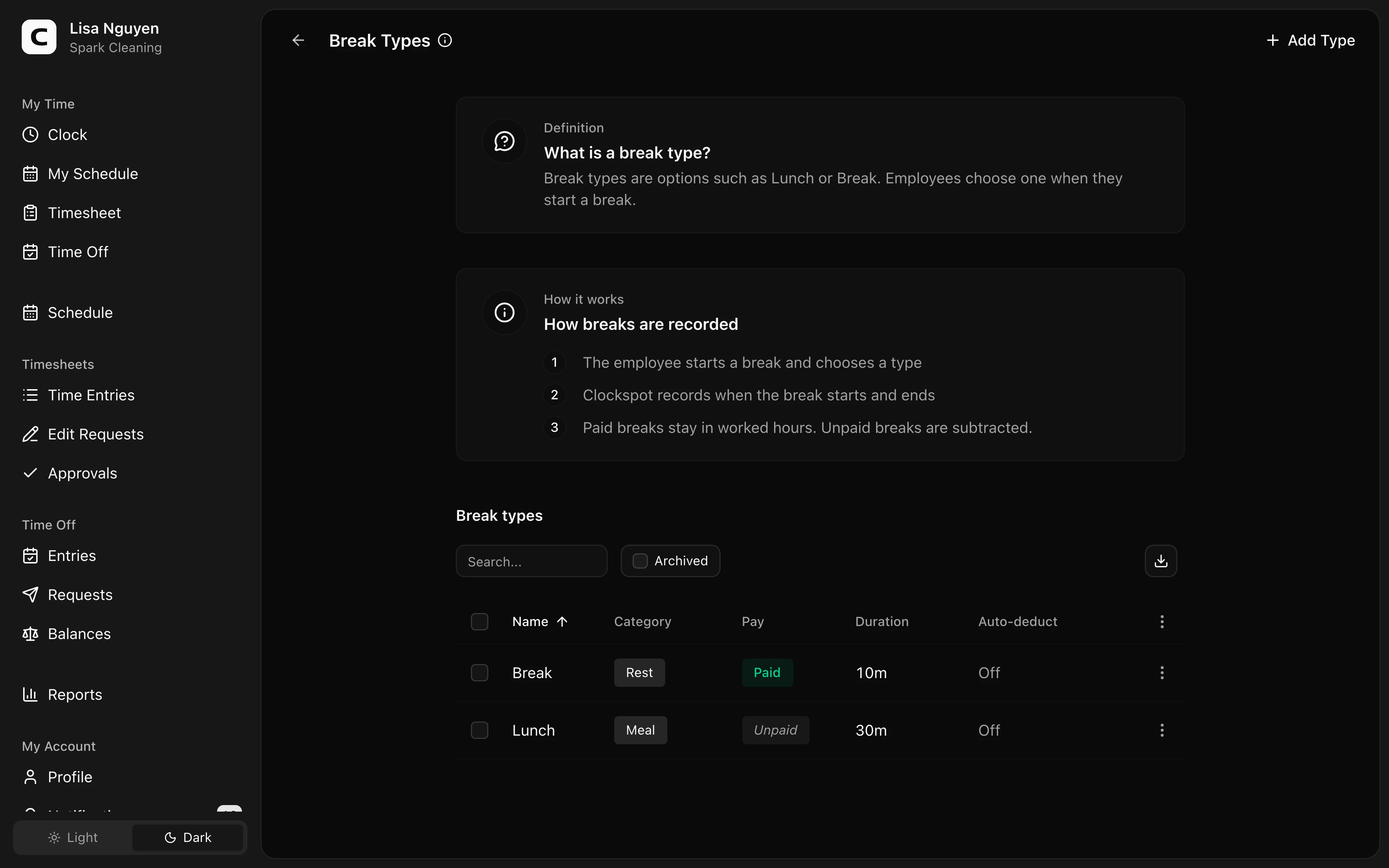1389x868 pixels.
Task: Open the Break row options menu
Action: (x=1162, y=673)
